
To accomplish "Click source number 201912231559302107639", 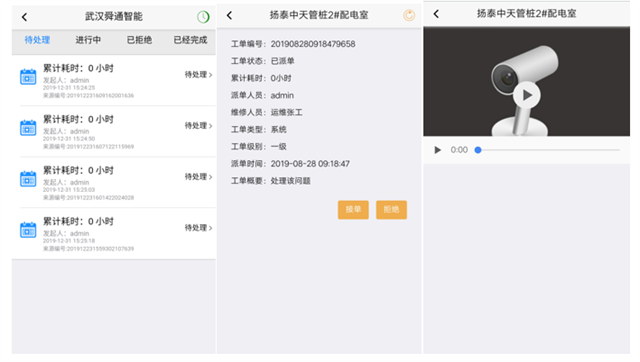I will click(100, 249).
